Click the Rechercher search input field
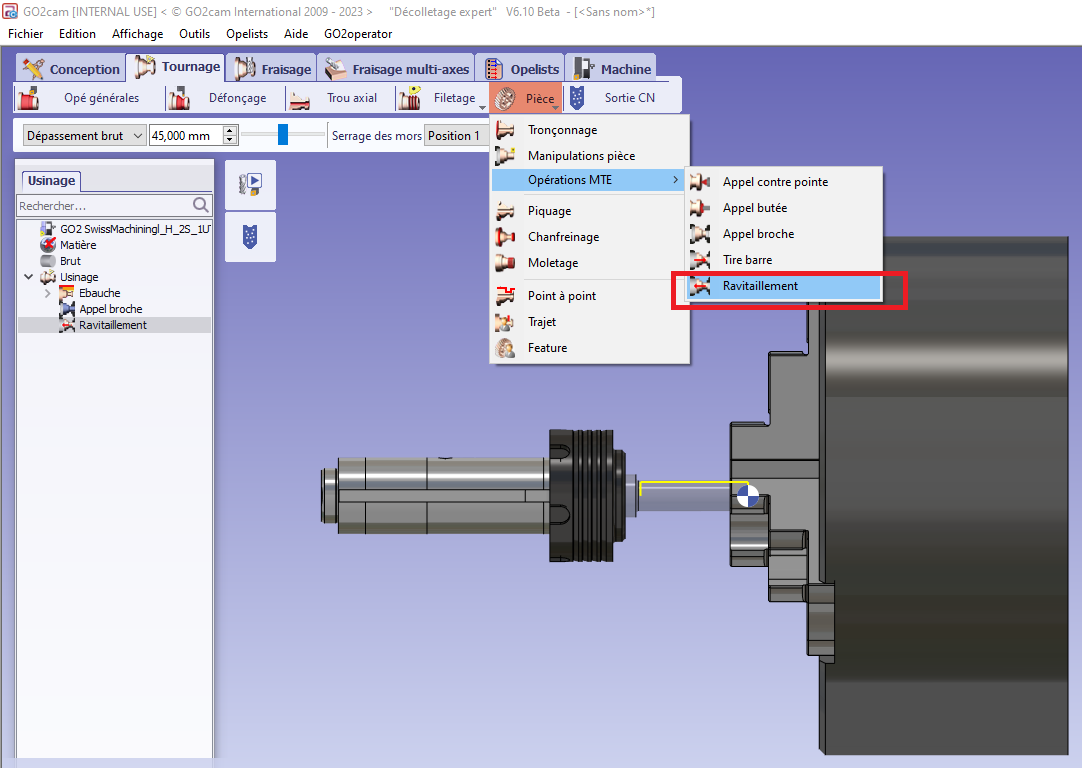 coord(104,205)
